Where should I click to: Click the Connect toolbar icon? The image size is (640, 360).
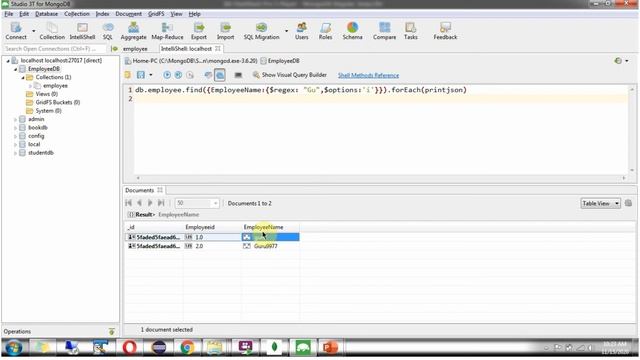(16, 31)
